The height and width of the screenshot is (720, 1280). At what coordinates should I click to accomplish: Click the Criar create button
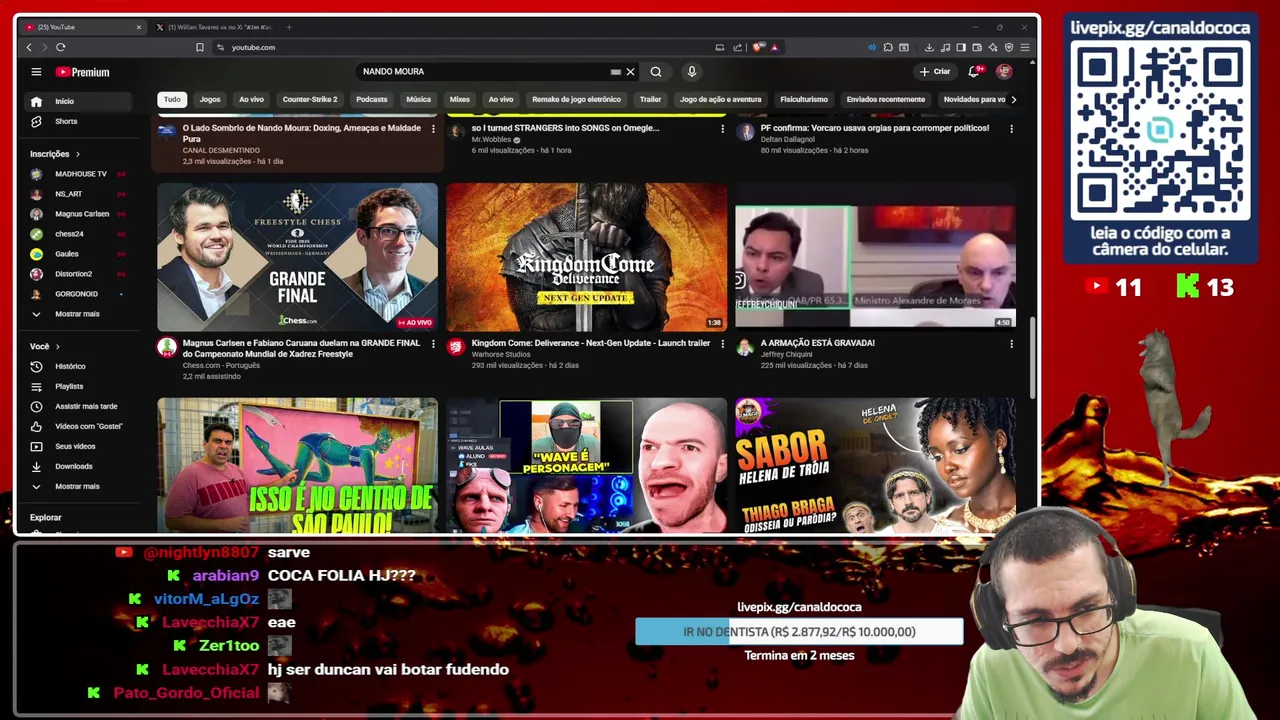935,72
